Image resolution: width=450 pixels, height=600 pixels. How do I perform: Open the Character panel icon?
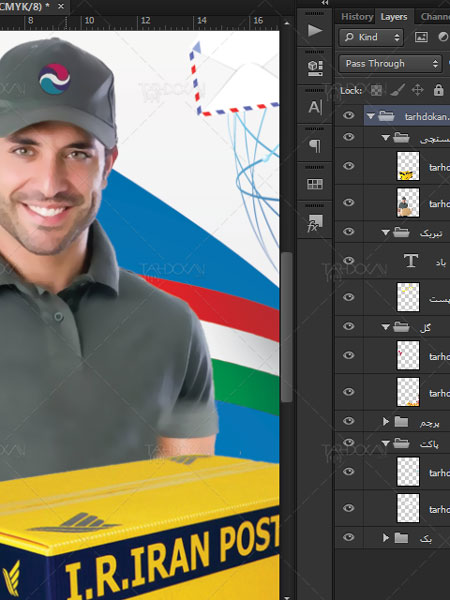[315, 107]
